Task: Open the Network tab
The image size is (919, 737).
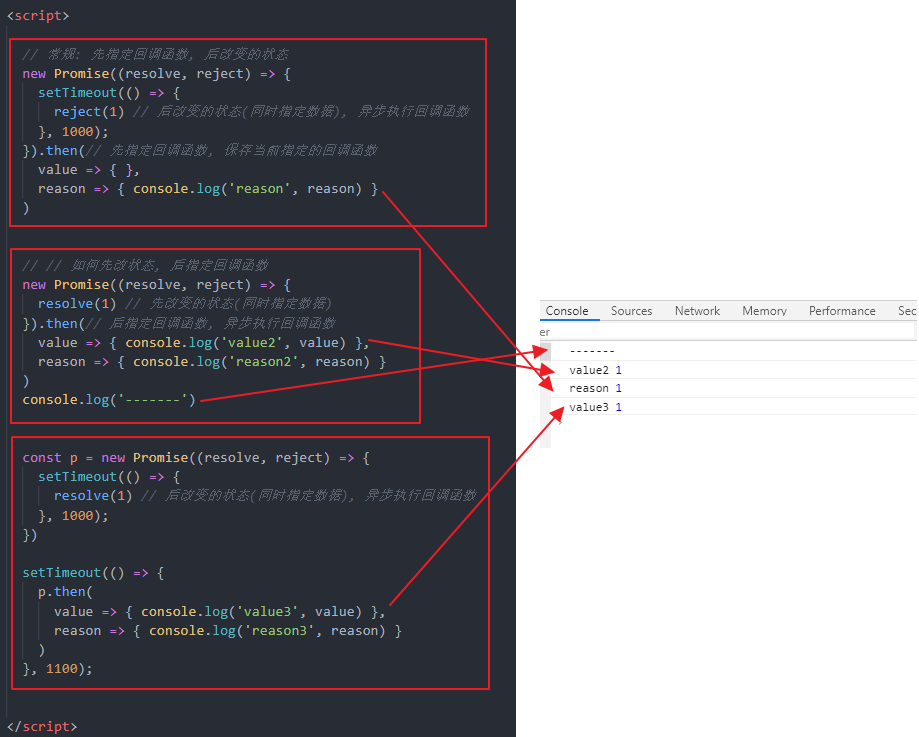Action: point(697,311)
